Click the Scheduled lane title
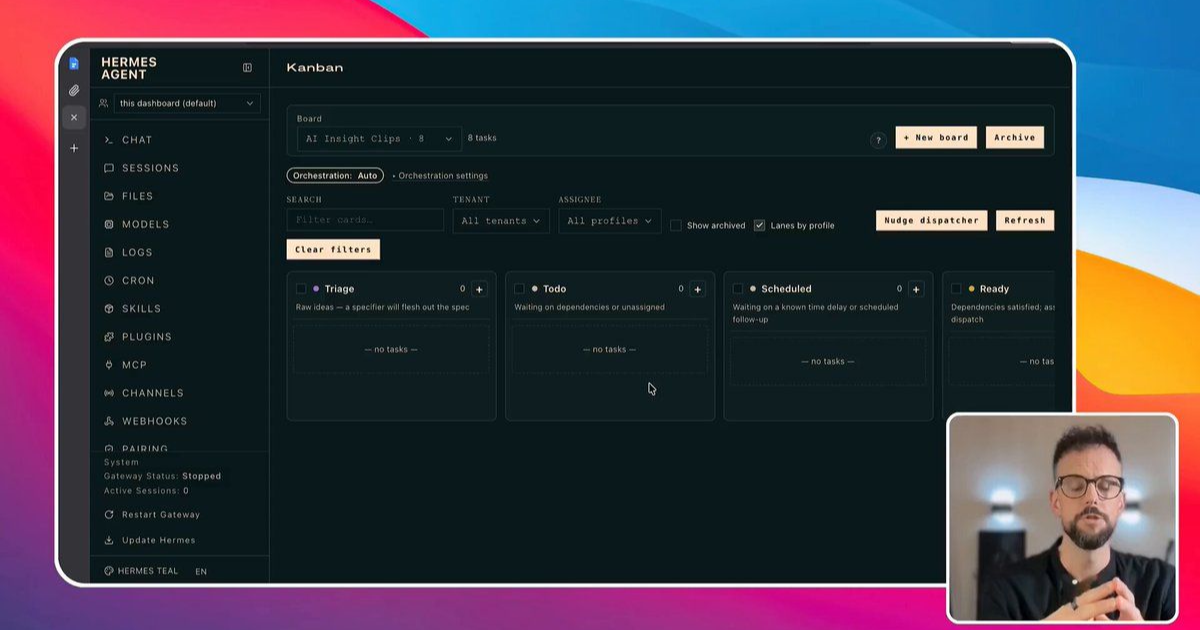The width and height of the screenshot is (1200, 630). coord(786,289)
